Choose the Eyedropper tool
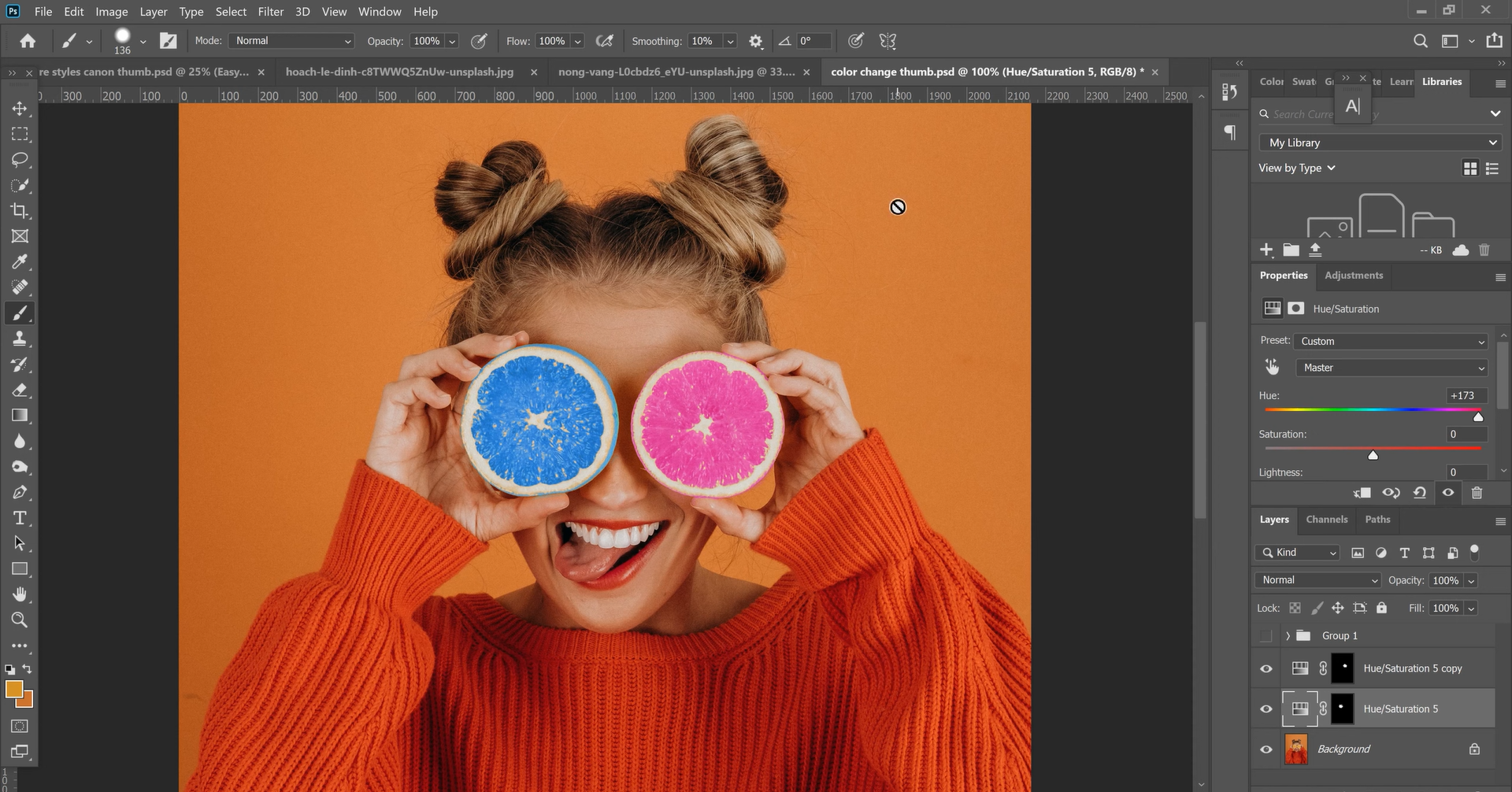The height and width of the screenshot is (792, 1512). (x=20, y=261)
